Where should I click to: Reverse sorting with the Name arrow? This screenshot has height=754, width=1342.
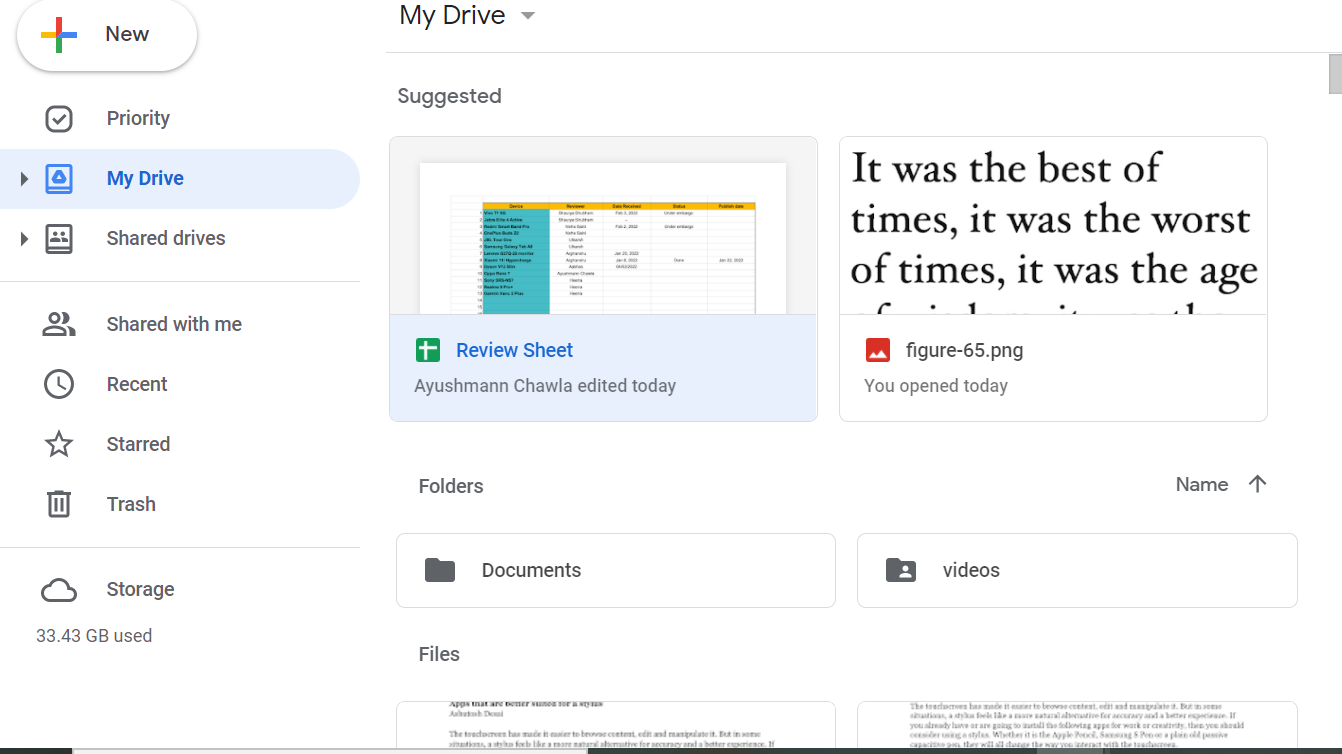[1257, 484]
